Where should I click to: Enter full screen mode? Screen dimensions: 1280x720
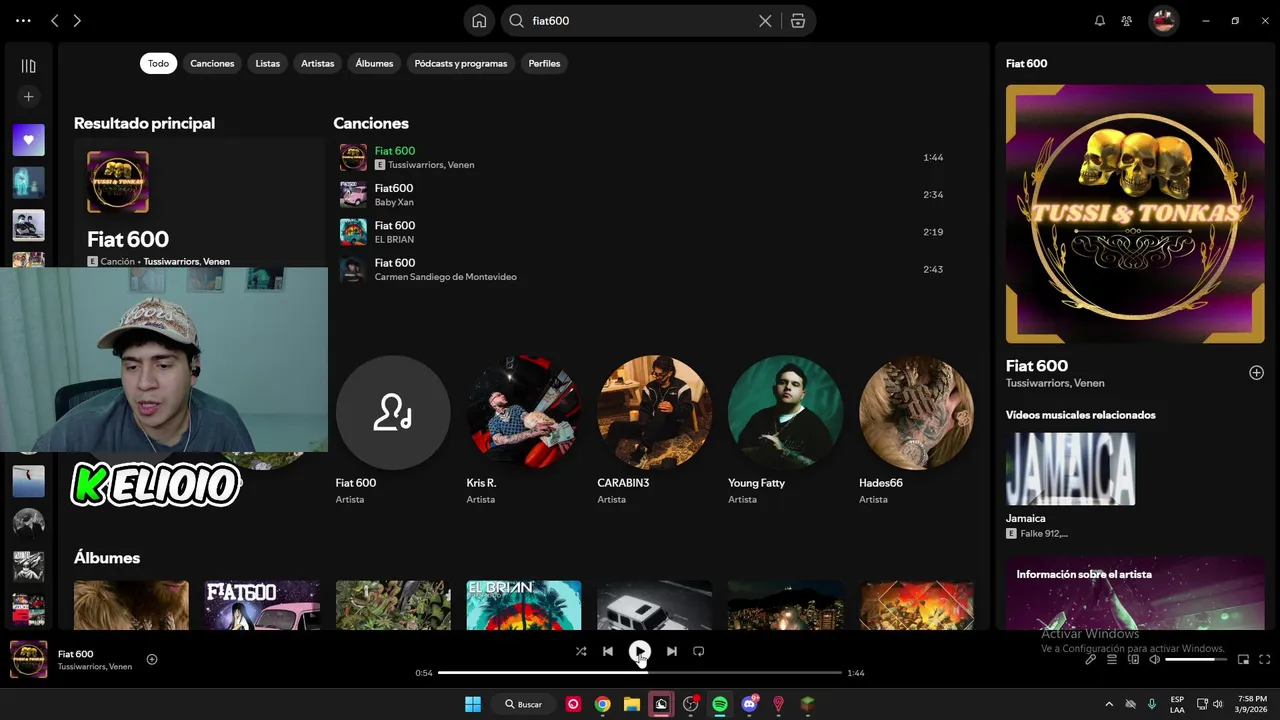(1264, 659)
